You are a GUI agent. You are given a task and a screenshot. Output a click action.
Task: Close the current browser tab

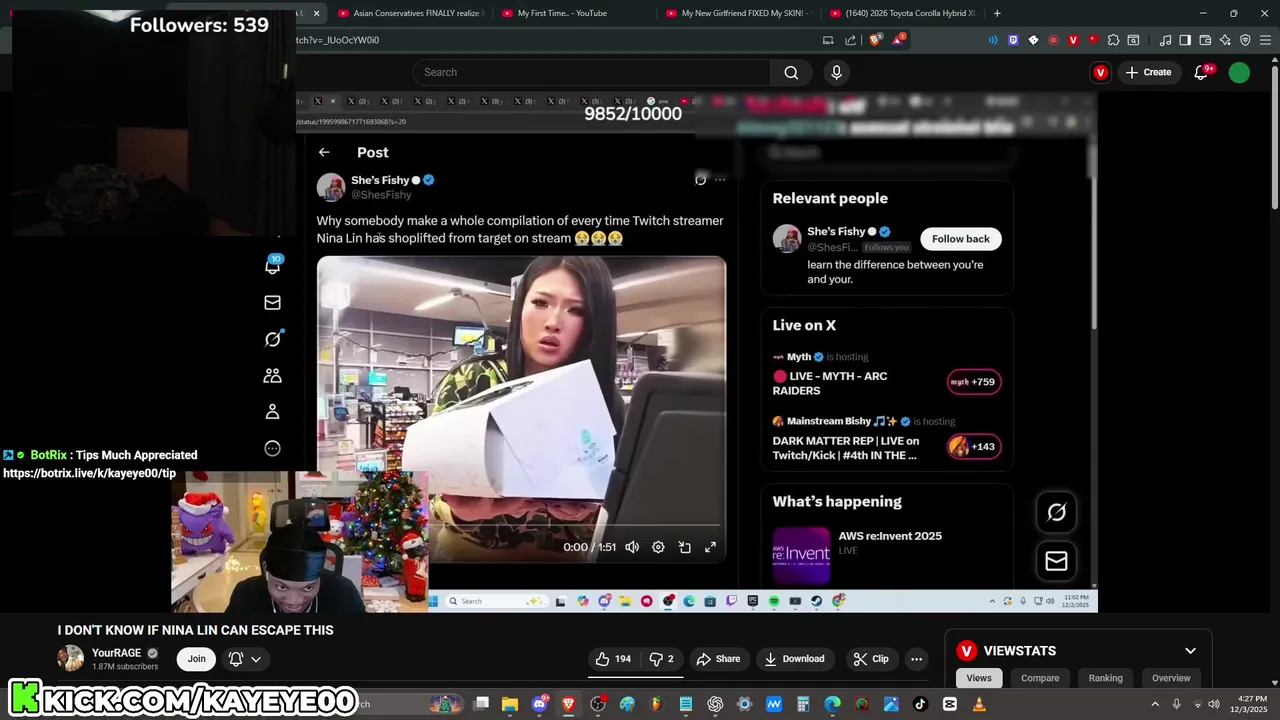pos(317,13)
